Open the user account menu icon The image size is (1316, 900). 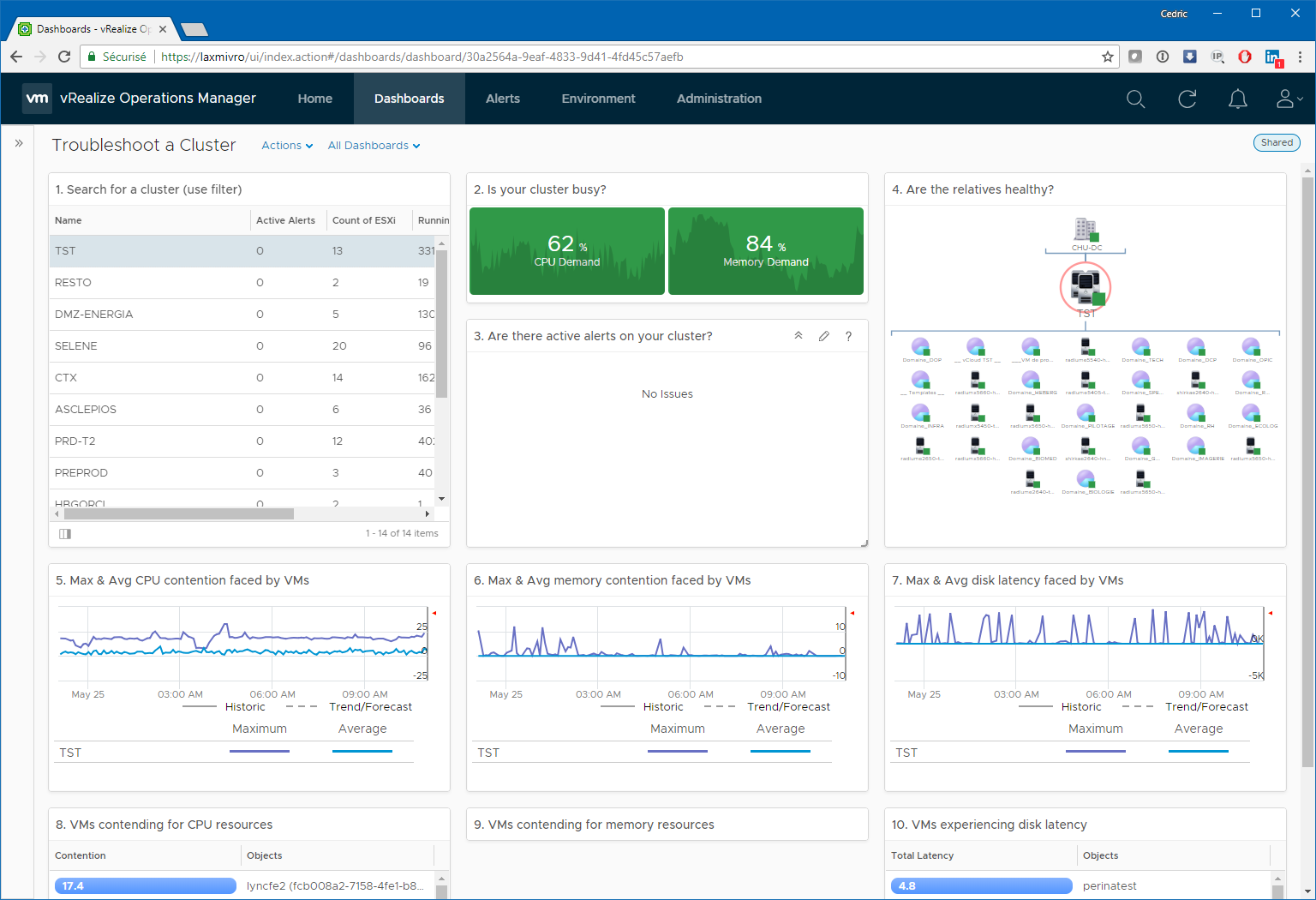[x=1287, y=99]
